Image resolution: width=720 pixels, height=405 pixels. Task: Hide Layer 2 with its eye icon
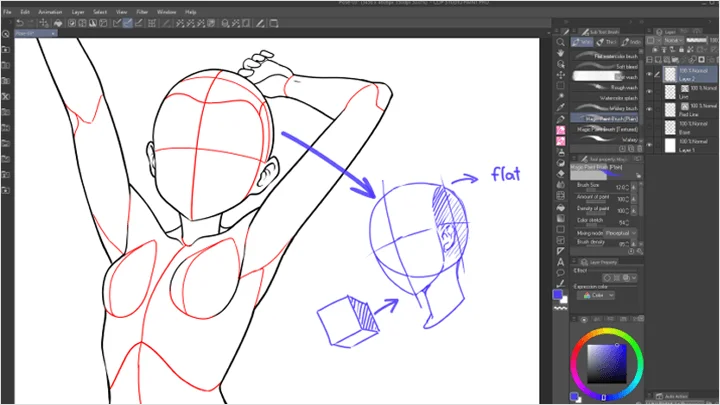(649, 74)
